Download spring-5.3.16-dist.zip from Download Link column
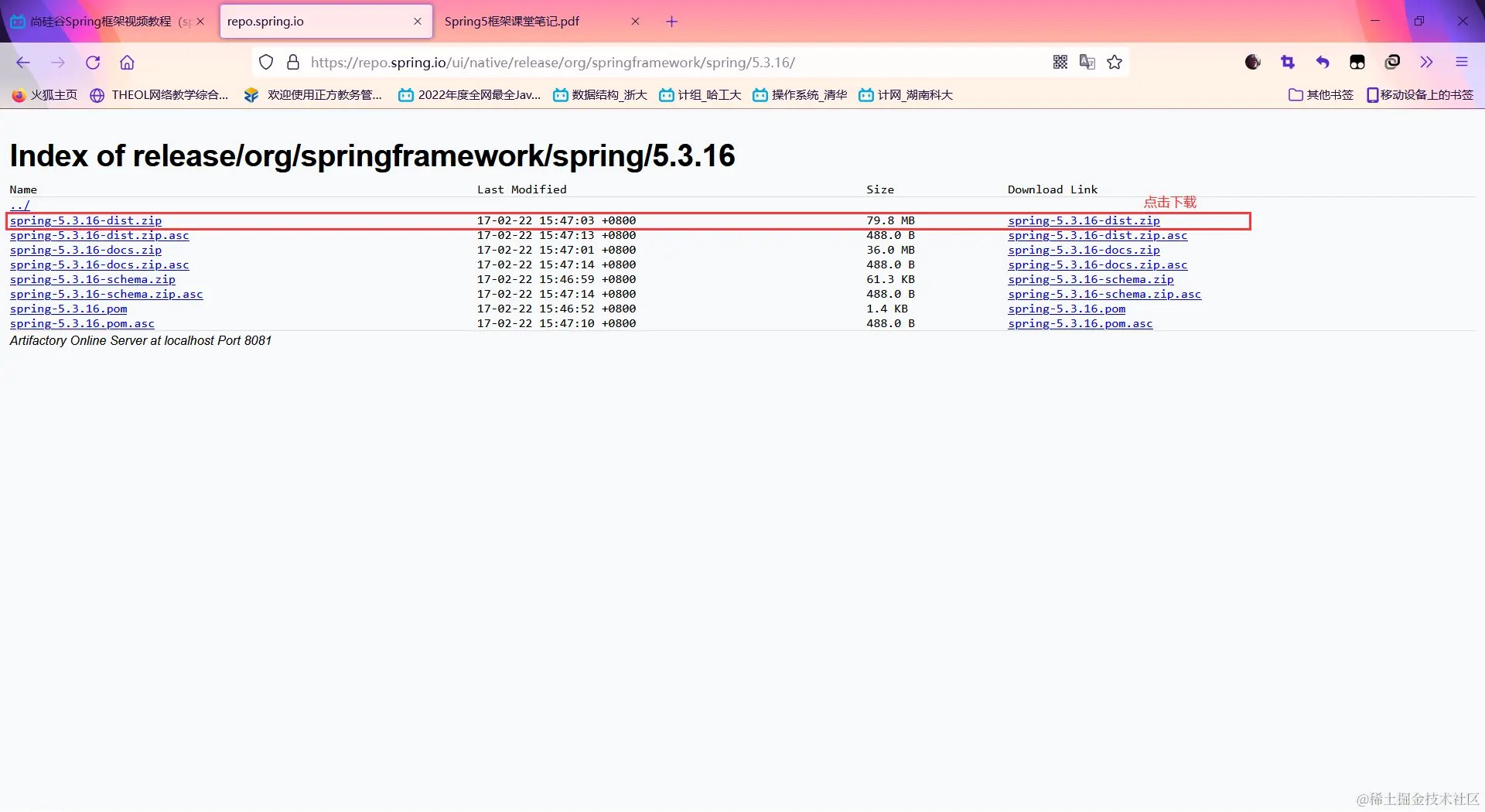 tap(1084, 220)
